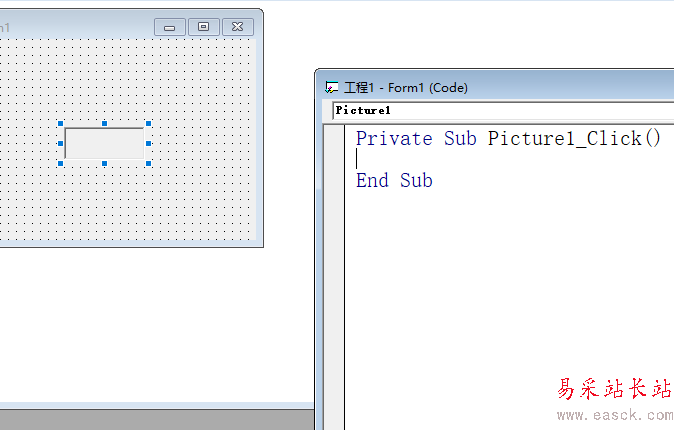Click bottom-middle resize handle of picture box
674x430 pixels.
[104, 162]
